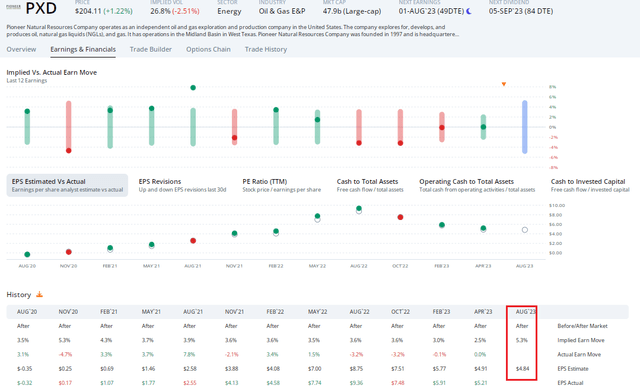Click the AUG'20 column header in History table

pos(27,312)
